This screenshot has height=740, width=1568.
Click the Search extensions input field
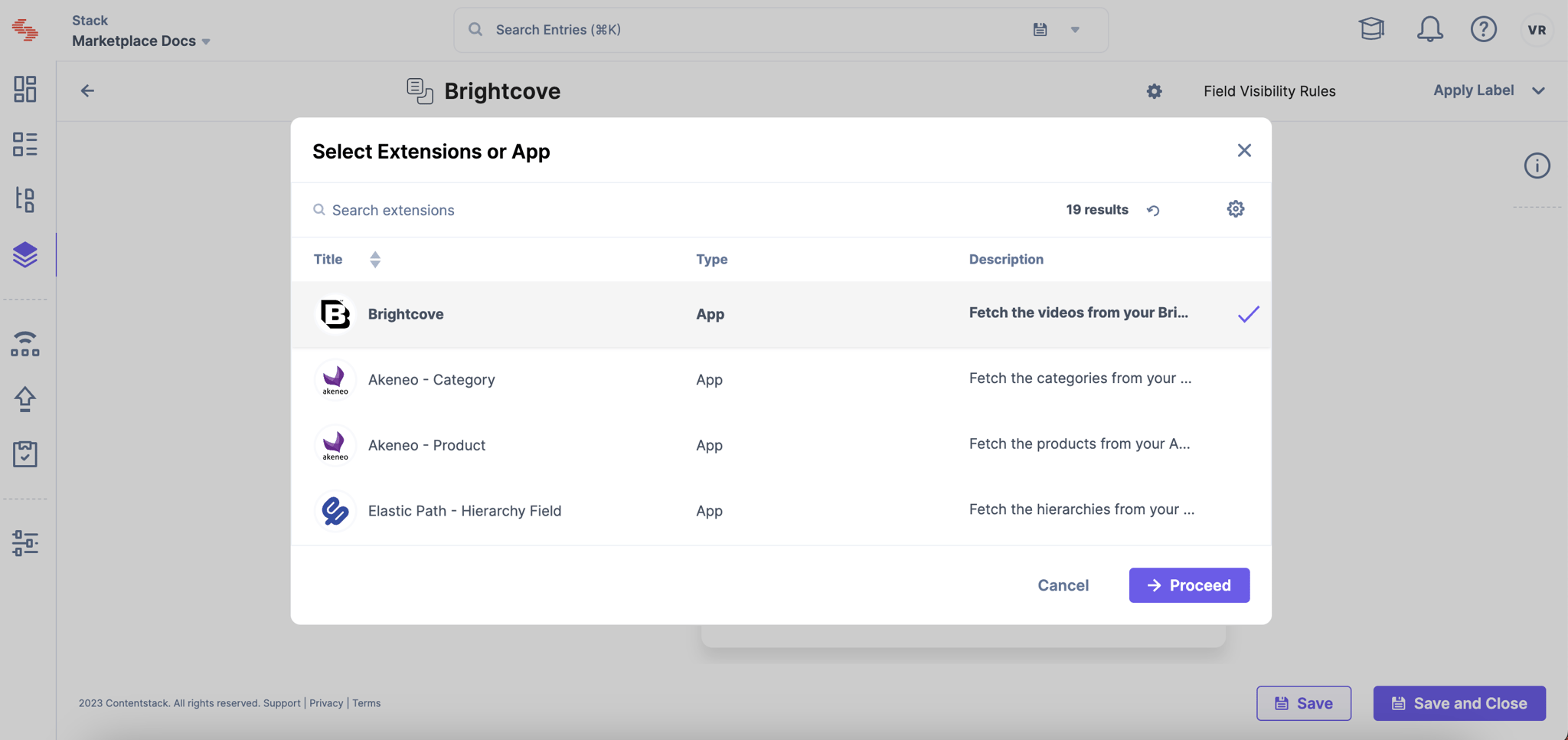674,210
